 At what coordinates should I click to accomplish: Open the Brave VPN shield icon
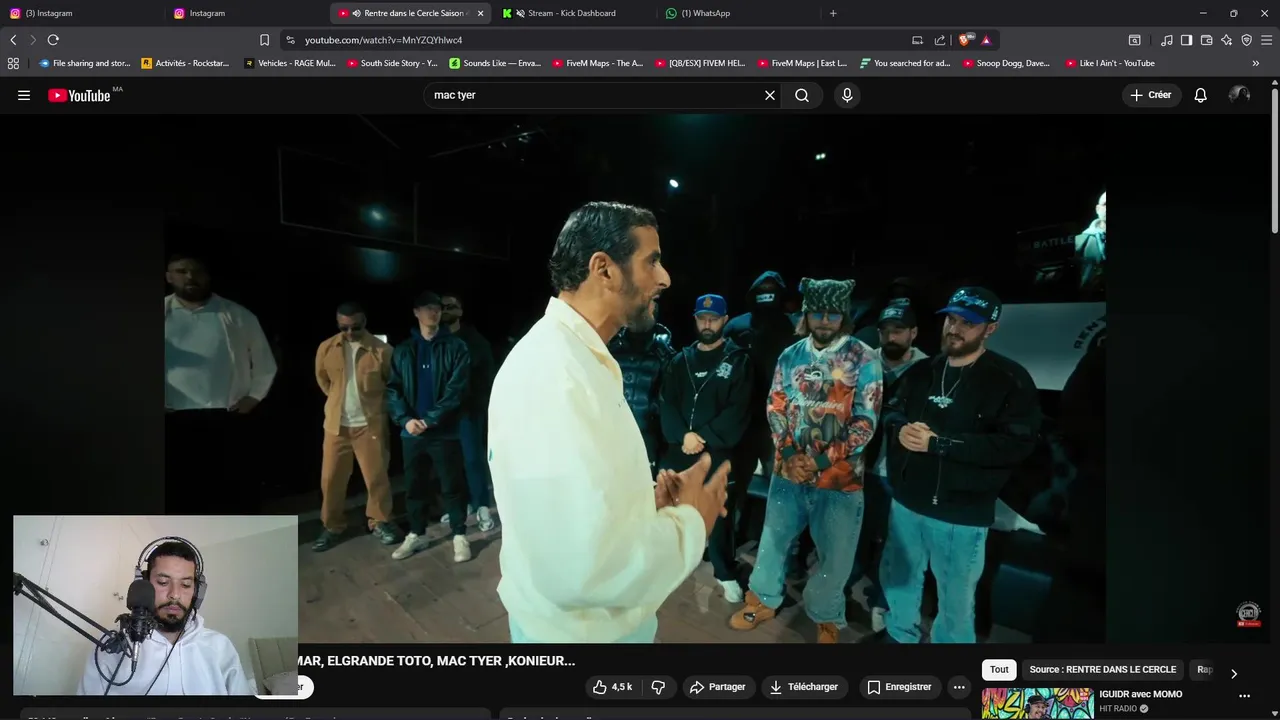click(1246, 40)
